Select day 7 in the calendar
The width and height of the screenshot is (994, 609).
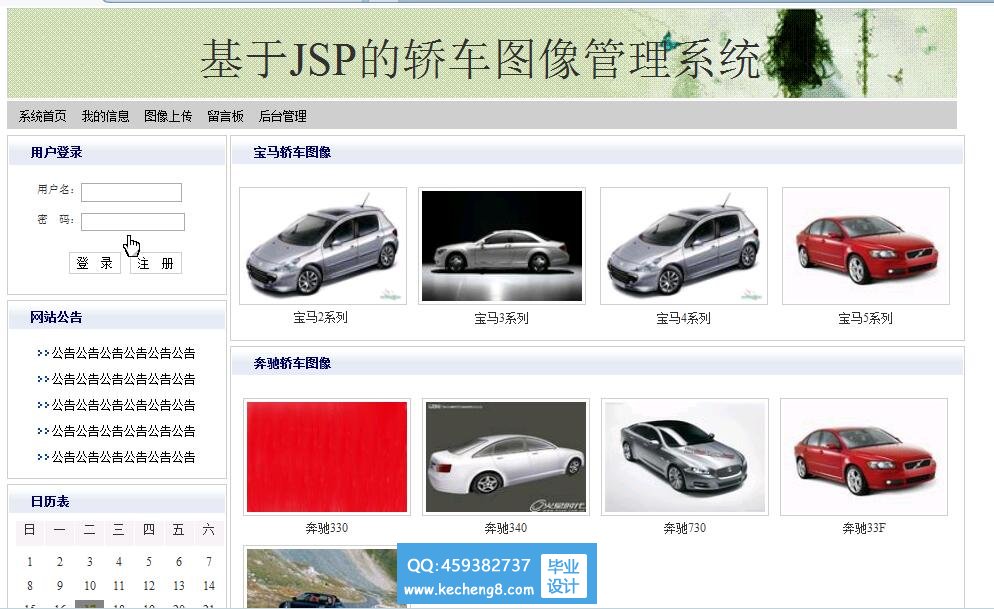tap(209, 561)
